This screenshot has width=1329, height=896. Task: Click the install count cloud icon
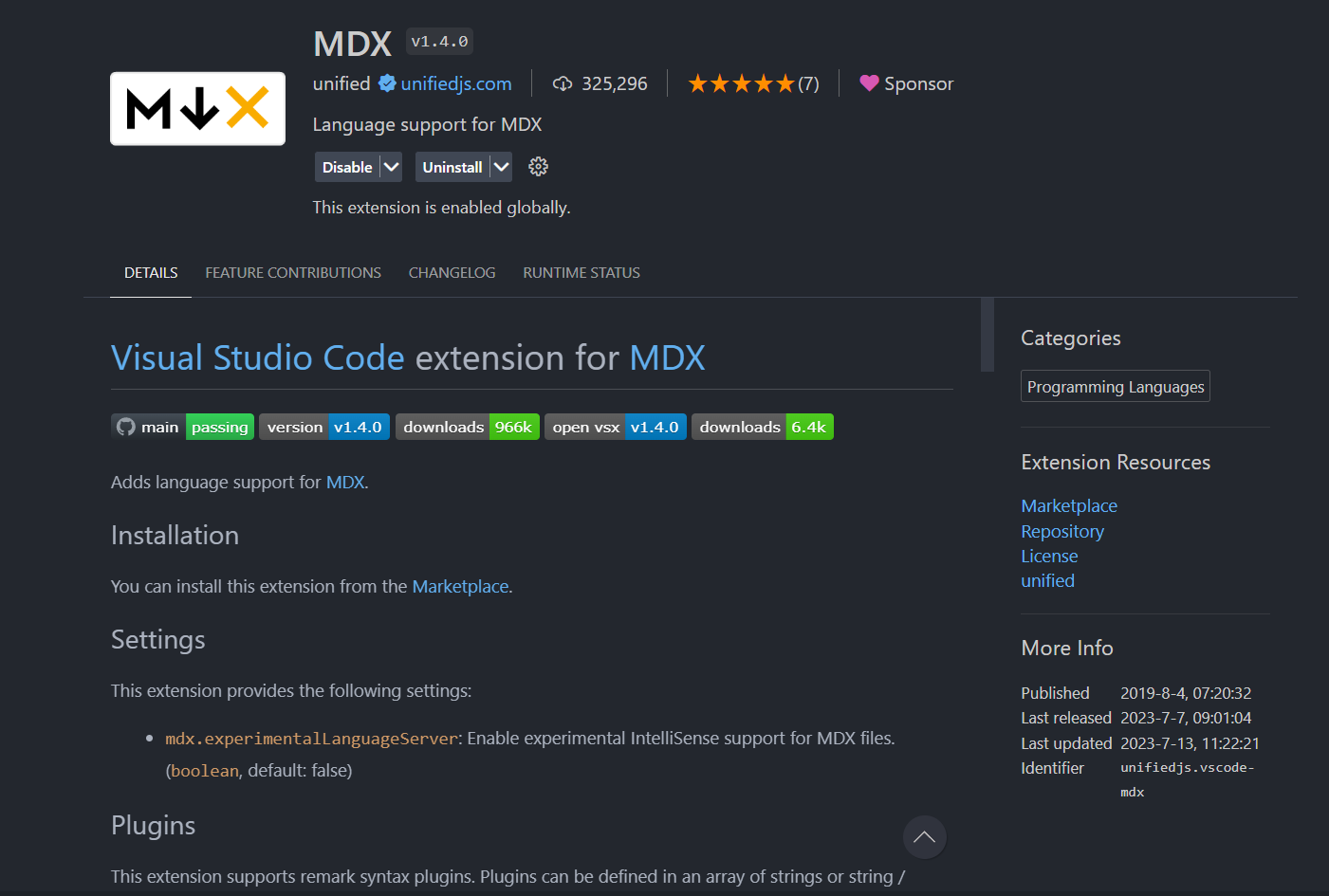(x=563, y=83)
